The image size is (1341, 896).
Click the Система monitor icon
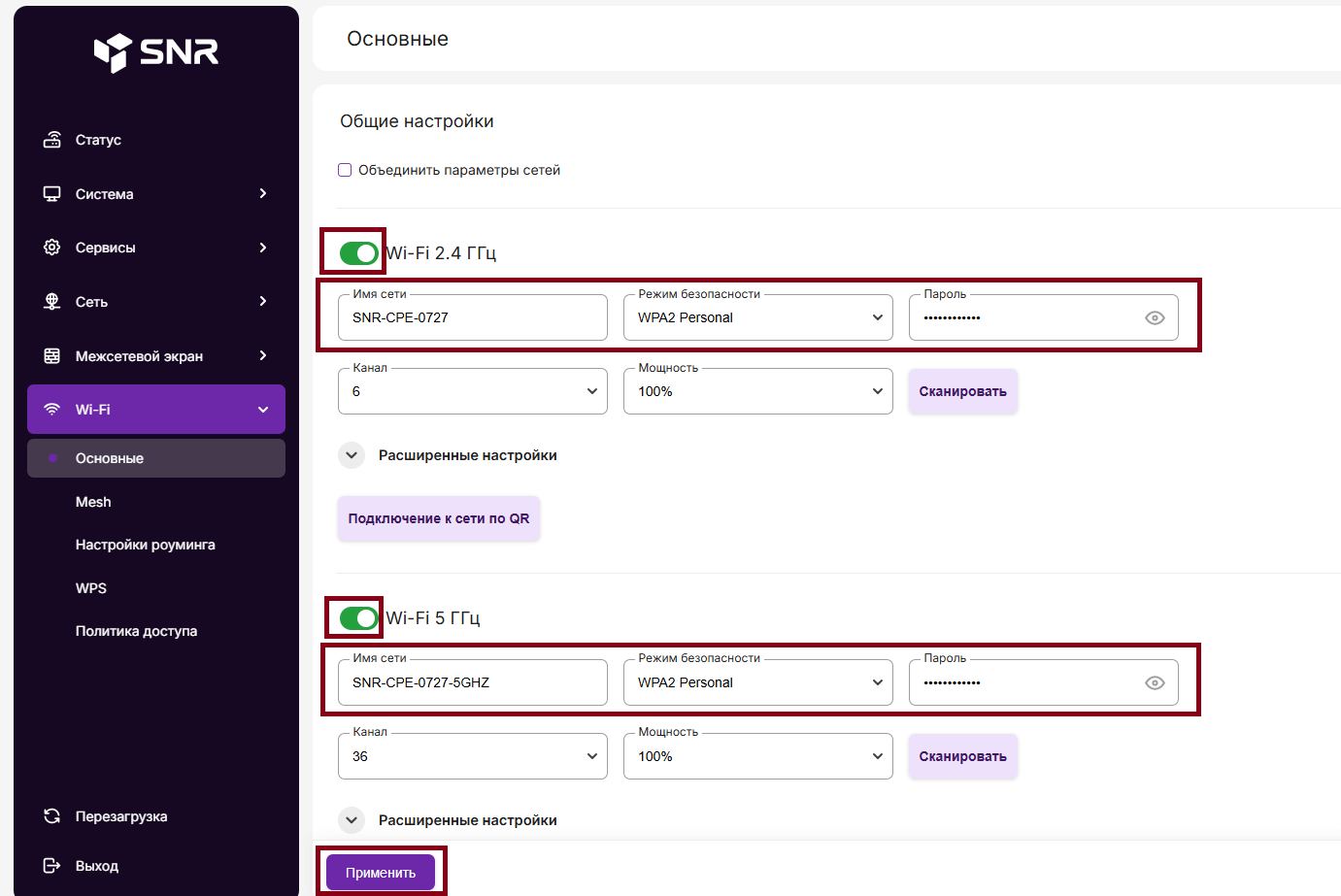tap(52, 194)
